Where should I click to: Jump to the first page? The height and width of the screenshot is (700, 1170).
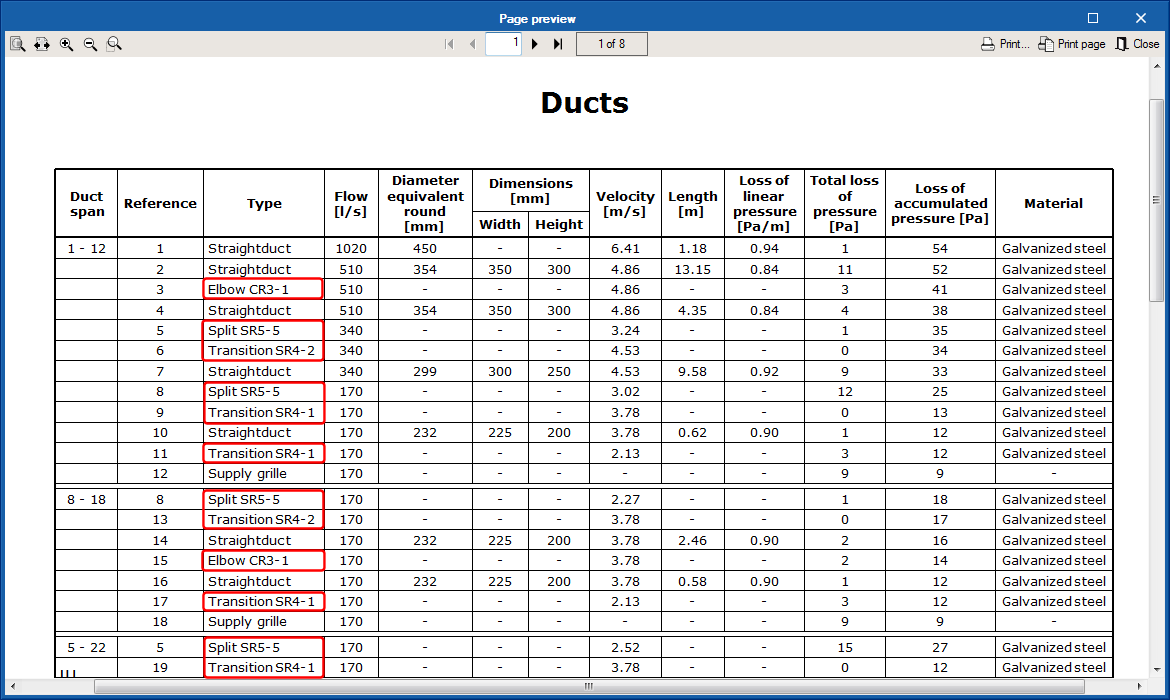[449, 43]
